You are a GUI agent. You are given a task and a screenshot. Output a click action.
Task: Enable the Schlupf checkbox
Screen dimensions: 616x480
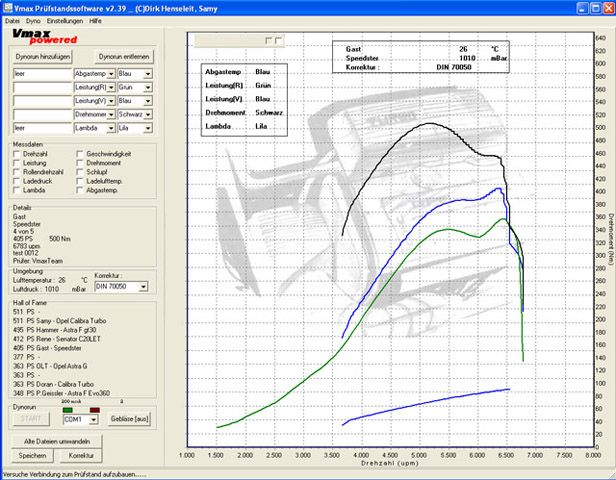(x=80, y=172)
